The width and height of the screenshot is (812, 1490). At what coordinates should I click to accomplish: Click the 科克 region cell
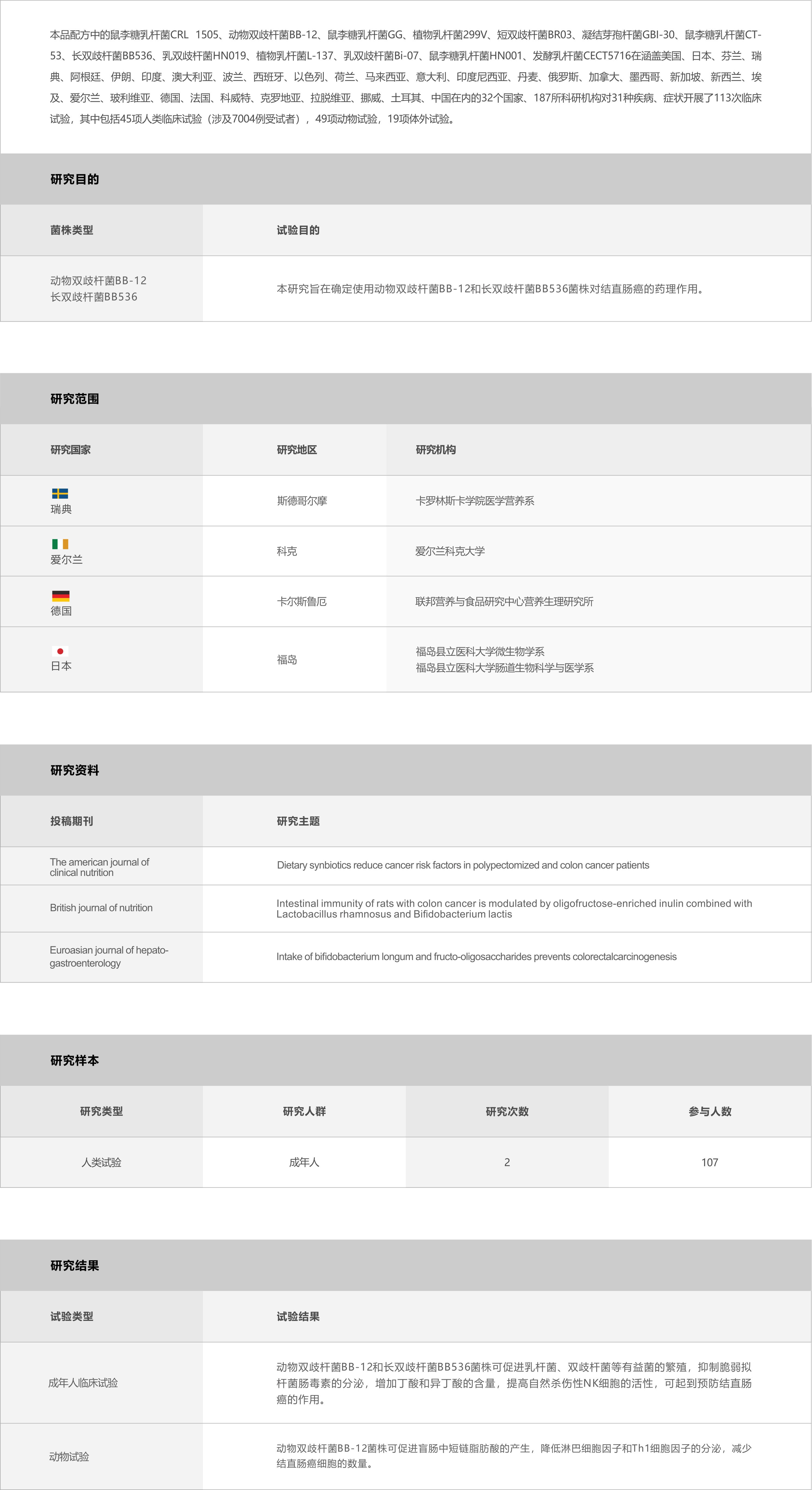pyautogui.click(x=287, y=551)
